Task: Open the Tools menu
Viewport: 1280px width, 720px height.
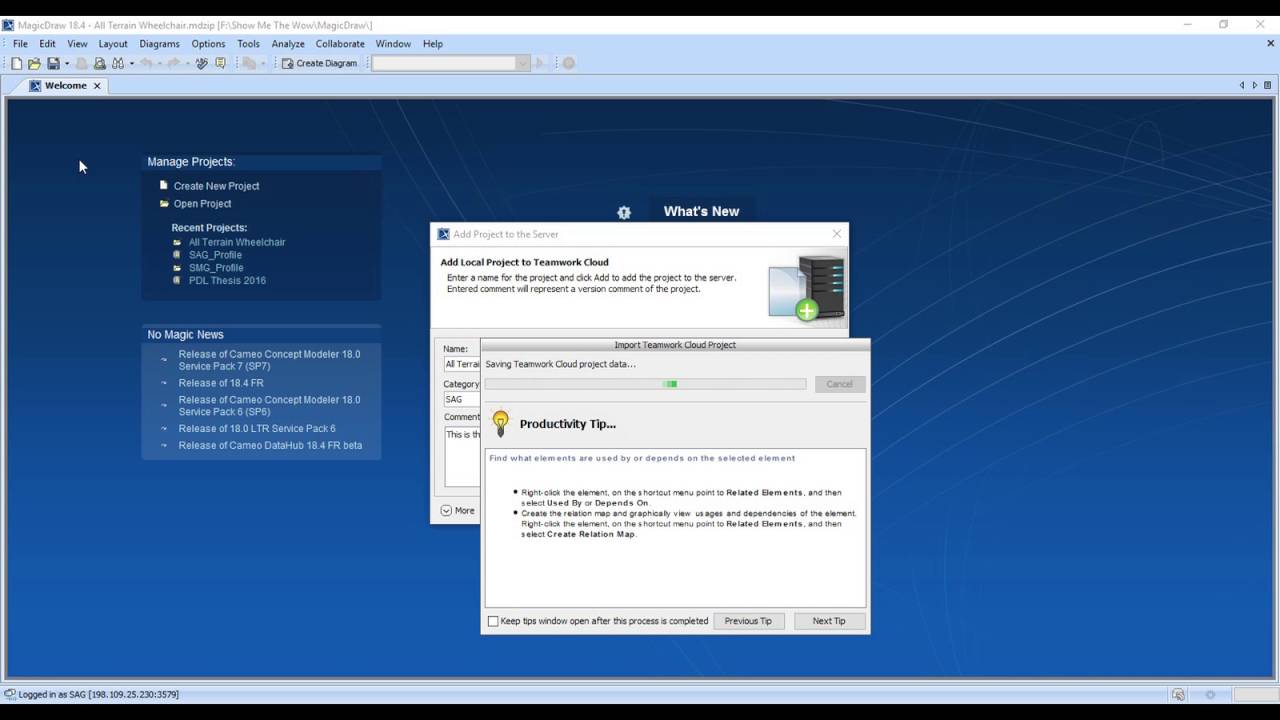Action: pyautogui.click(x=248, y=44)
